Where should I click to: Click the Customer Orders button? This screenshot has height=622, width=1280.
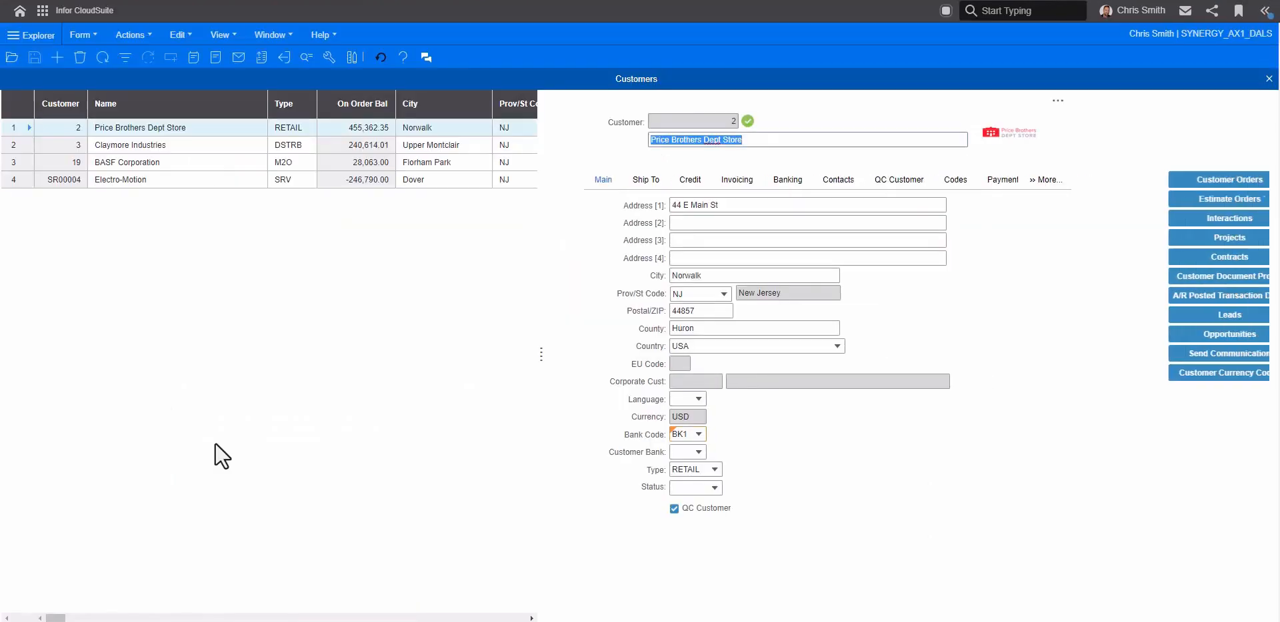(x=1219, y=180)
